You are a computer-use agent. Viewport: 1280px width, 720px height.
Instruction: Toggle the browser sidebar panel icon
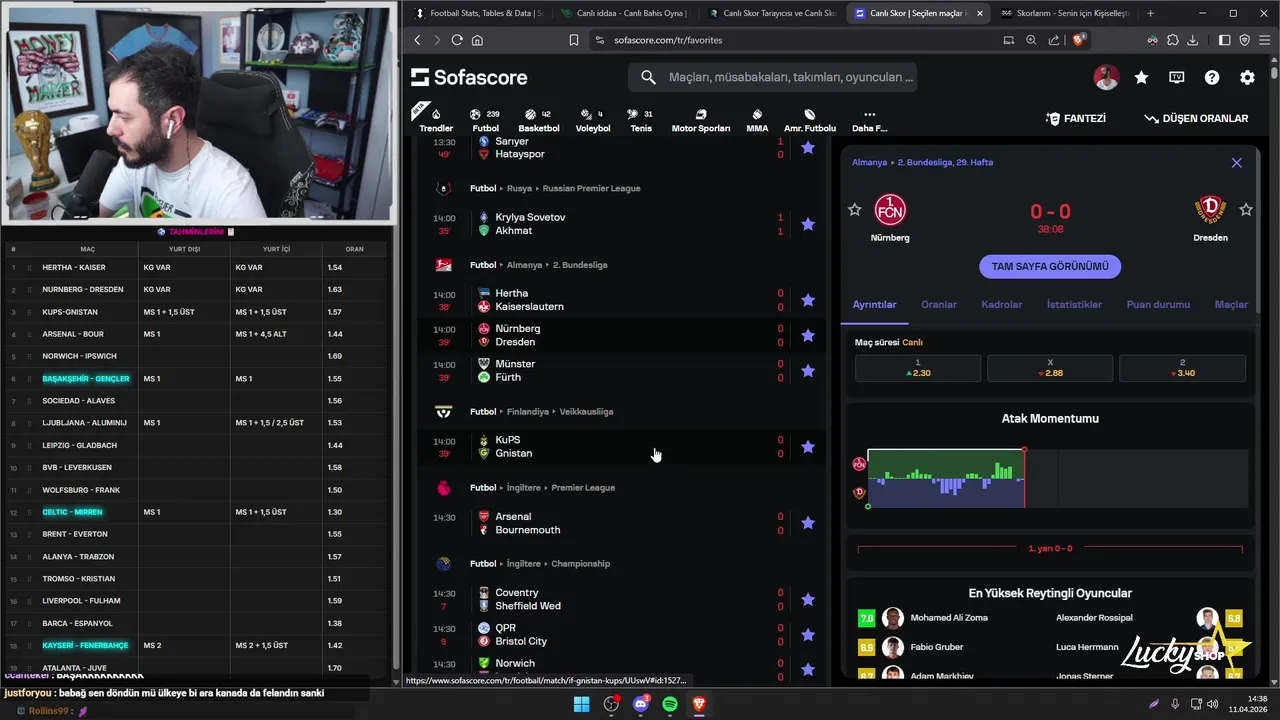tap(1224, 40)
